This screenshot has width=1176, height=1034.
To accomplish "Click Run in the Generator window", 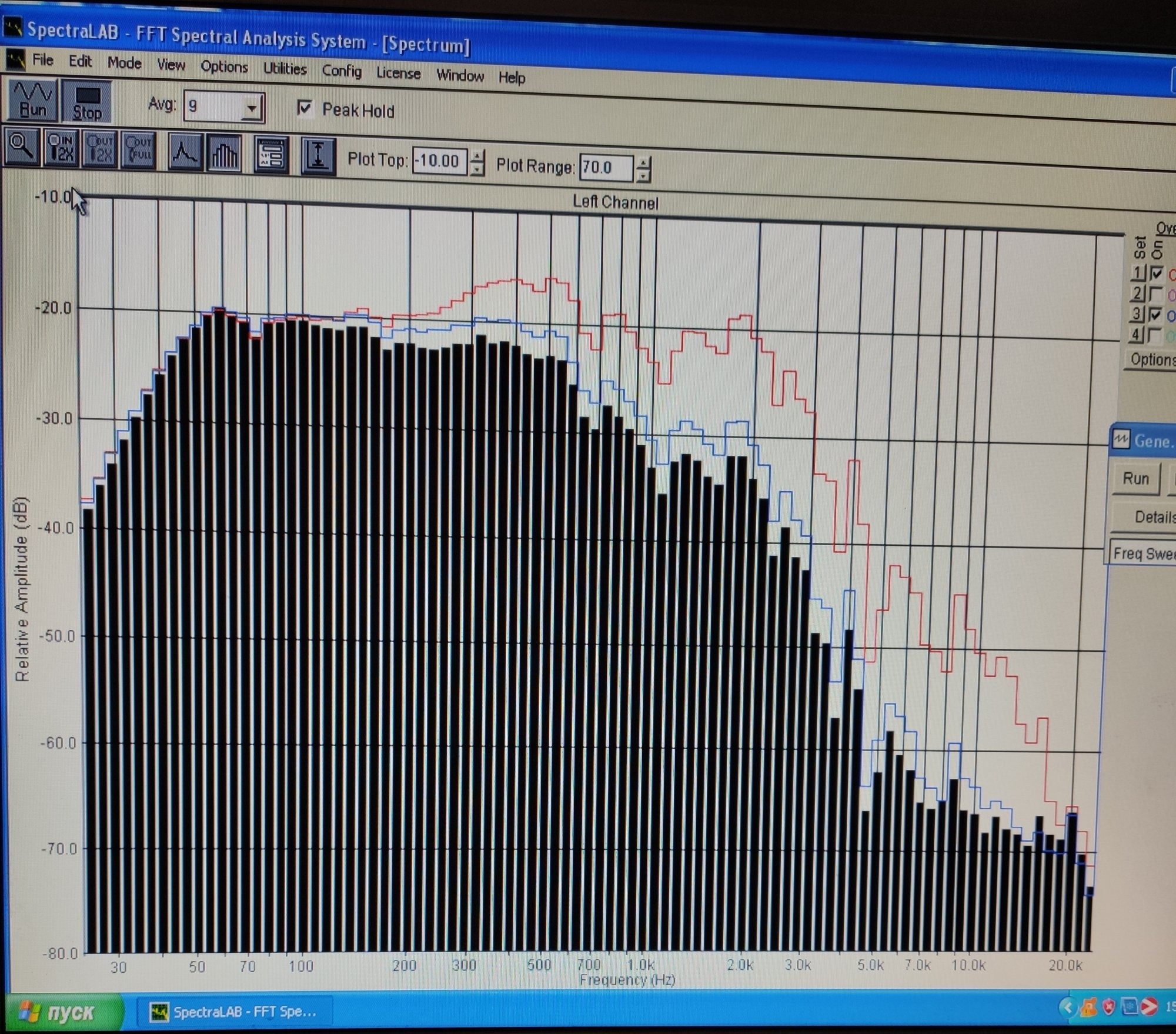I will tap(1135, 478).
